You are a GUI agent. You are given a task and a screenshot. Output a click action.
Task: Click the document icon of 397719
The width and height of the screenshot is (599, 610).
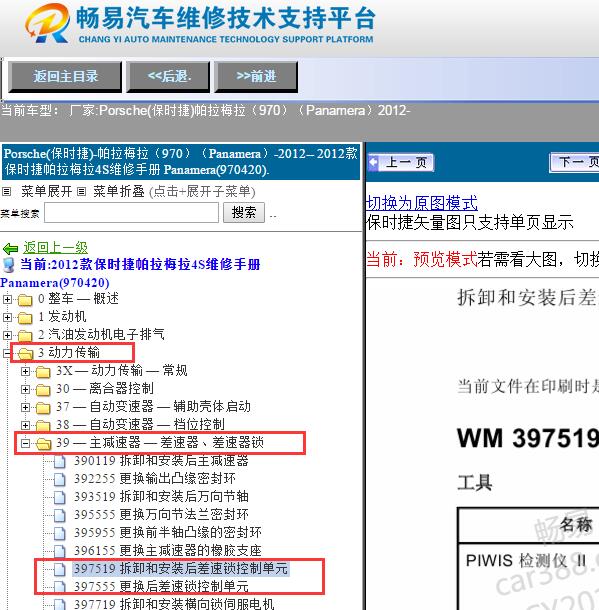[60, 604]
